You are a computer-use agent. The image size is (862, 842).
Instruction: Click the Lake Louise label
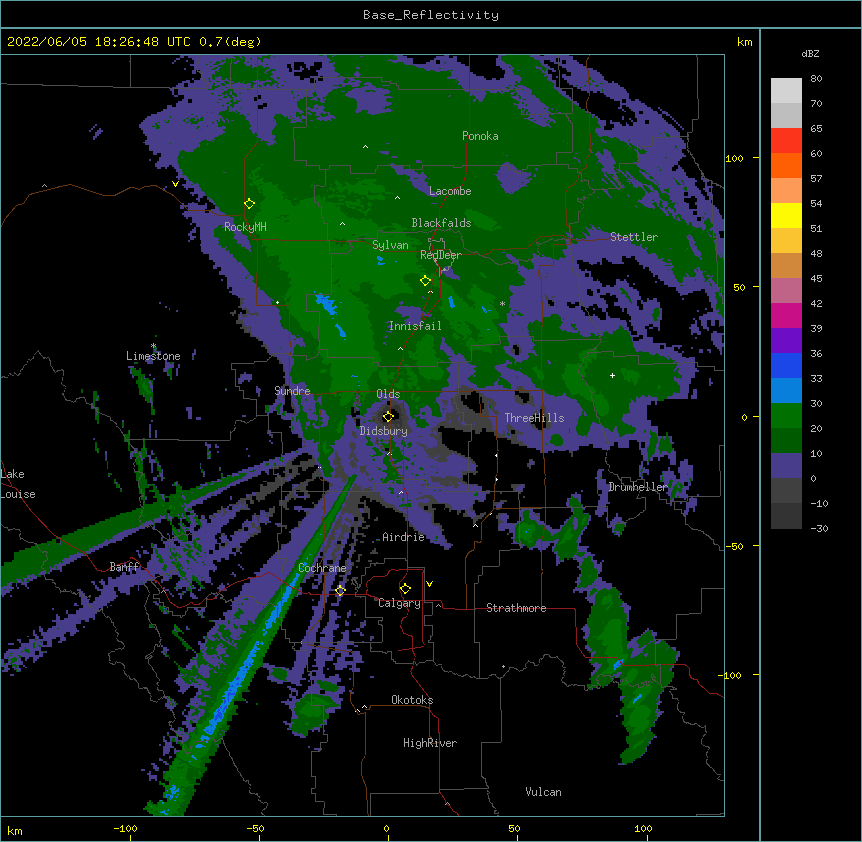point(18,484)
